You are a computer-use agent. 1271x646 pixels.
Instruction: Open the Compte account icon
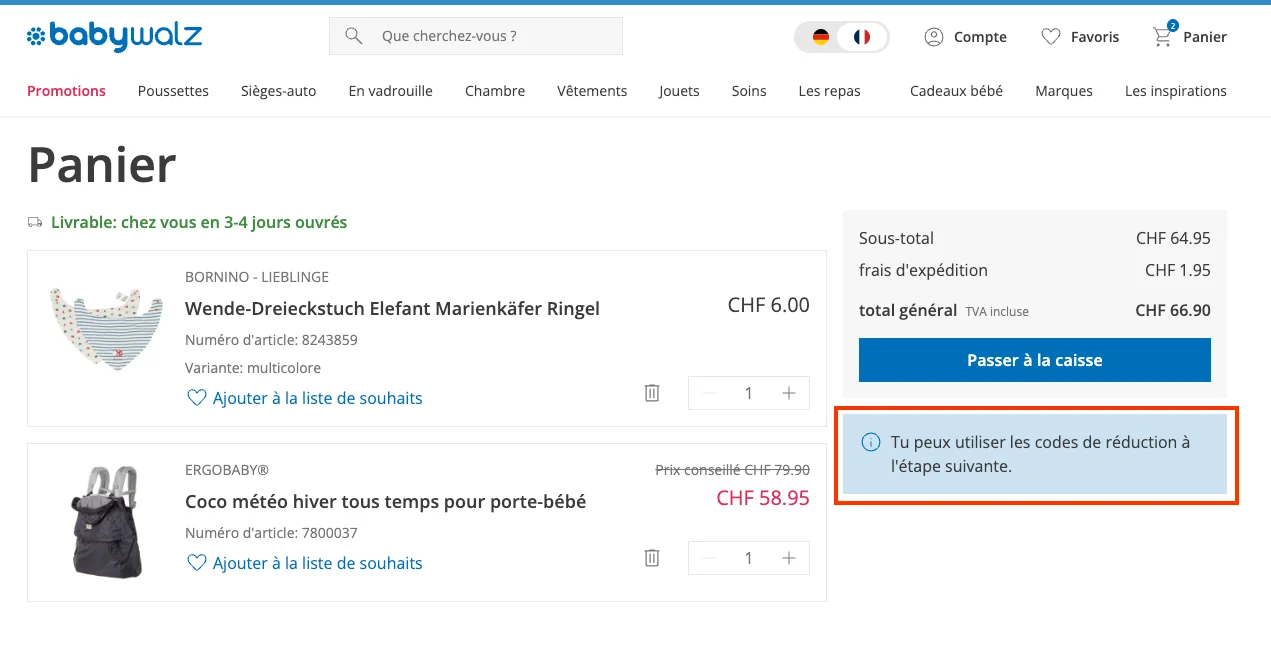click(x=935, y=36)
